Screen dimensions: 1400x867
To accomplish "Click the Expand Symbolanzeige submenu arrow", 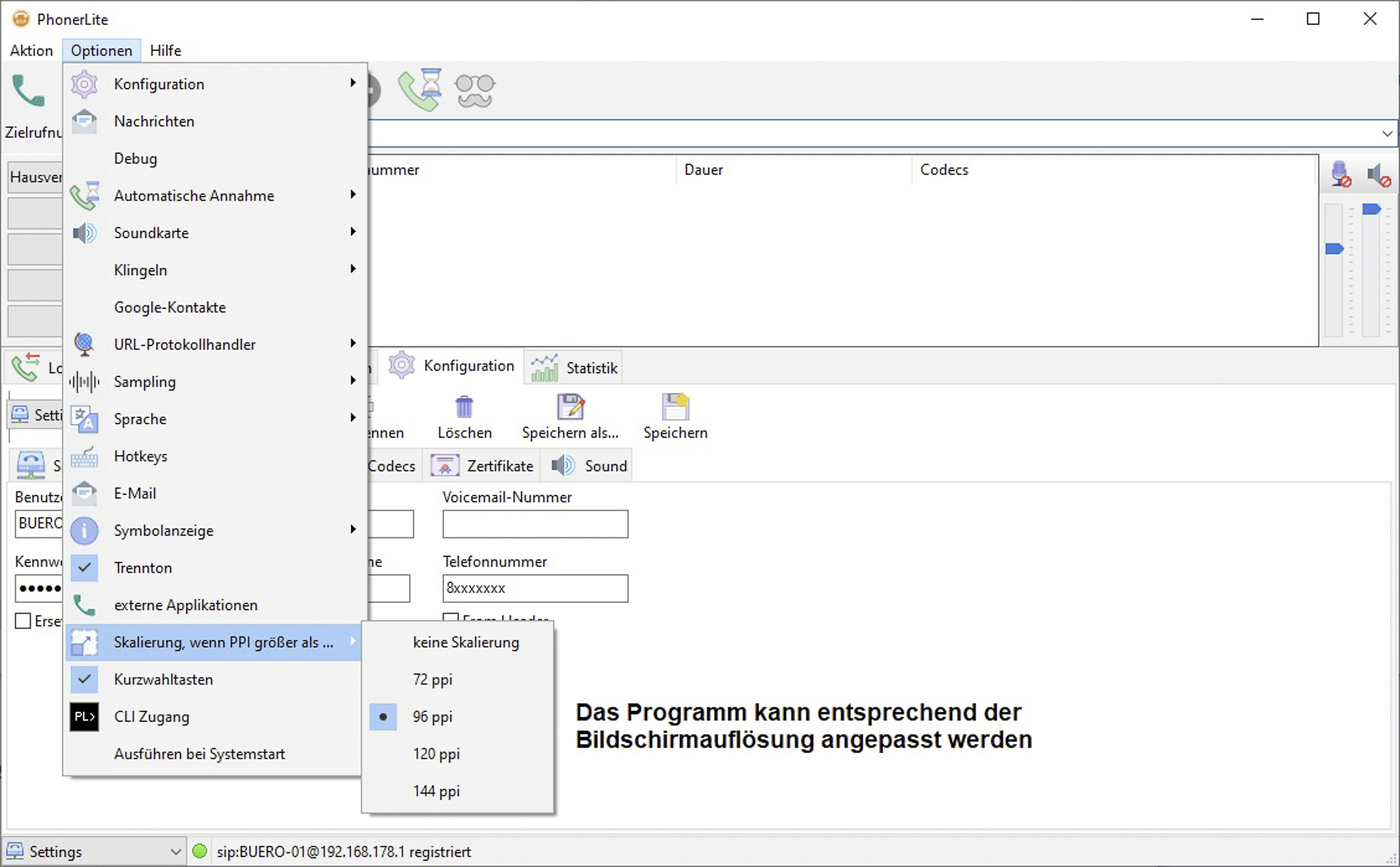I will click(x=353, y=529).
